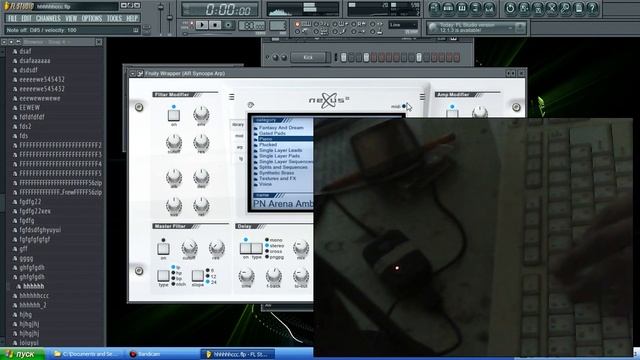The width and height of the screenshot is (640, 360).
Task: Click the Record button in transport
Action: coord(228,25)
